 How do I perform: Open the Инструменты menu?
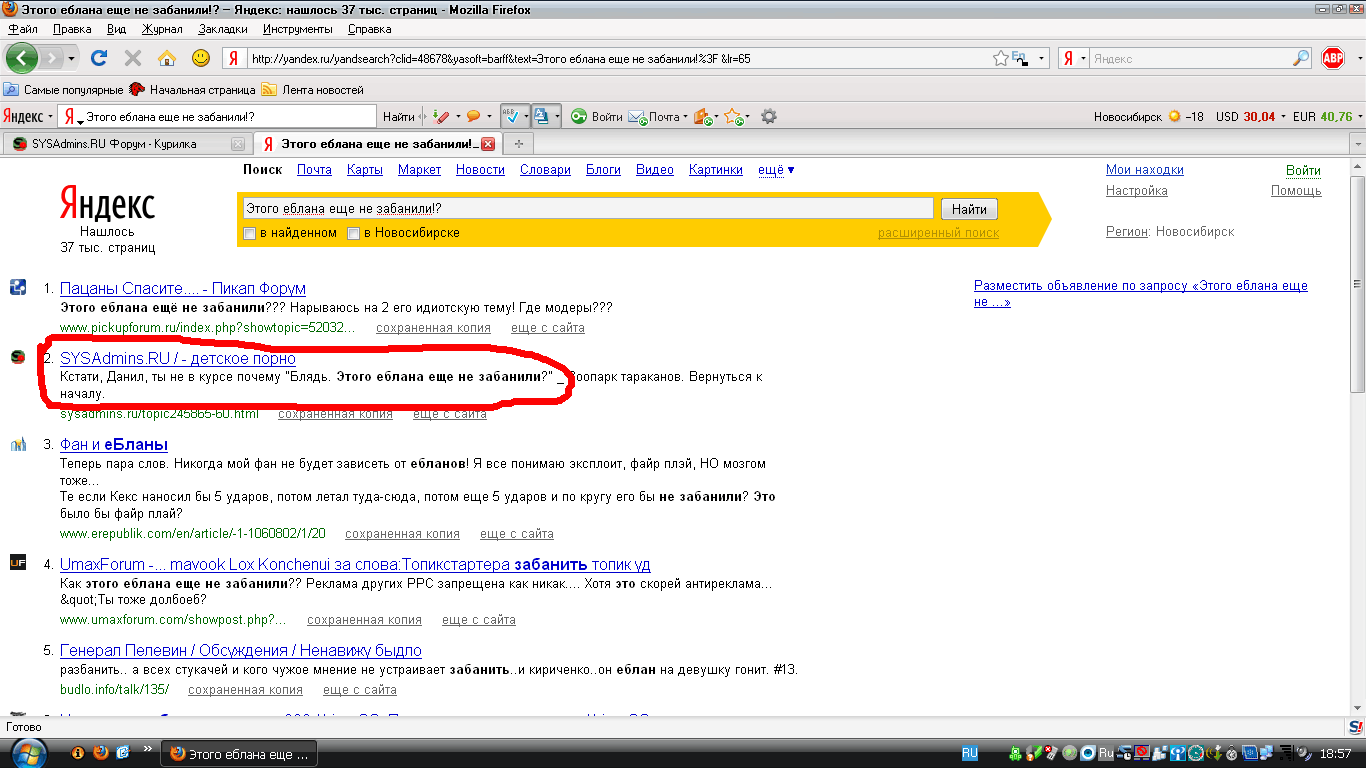point(298,29)
